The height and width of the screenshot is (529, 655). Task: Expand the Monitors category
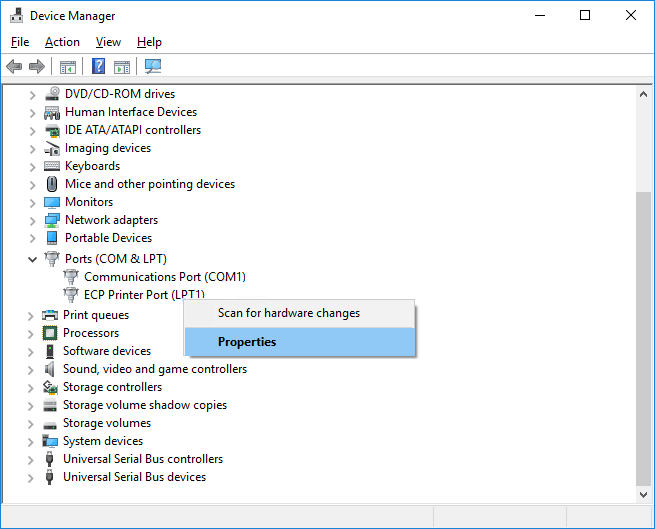(x=33, y=202)
